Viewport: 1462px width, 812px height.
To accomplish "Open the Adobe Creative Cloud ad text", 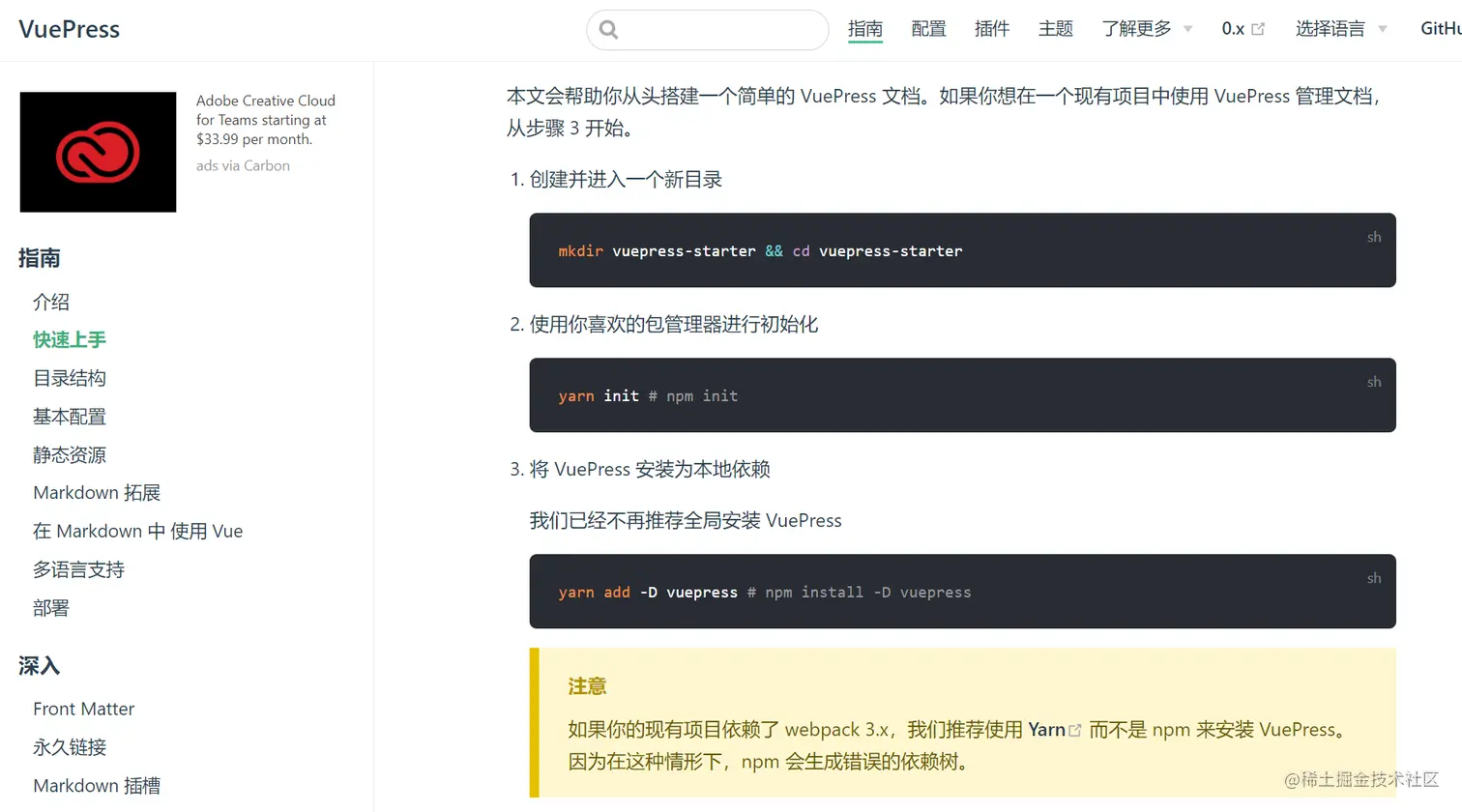I will point(266,120).
